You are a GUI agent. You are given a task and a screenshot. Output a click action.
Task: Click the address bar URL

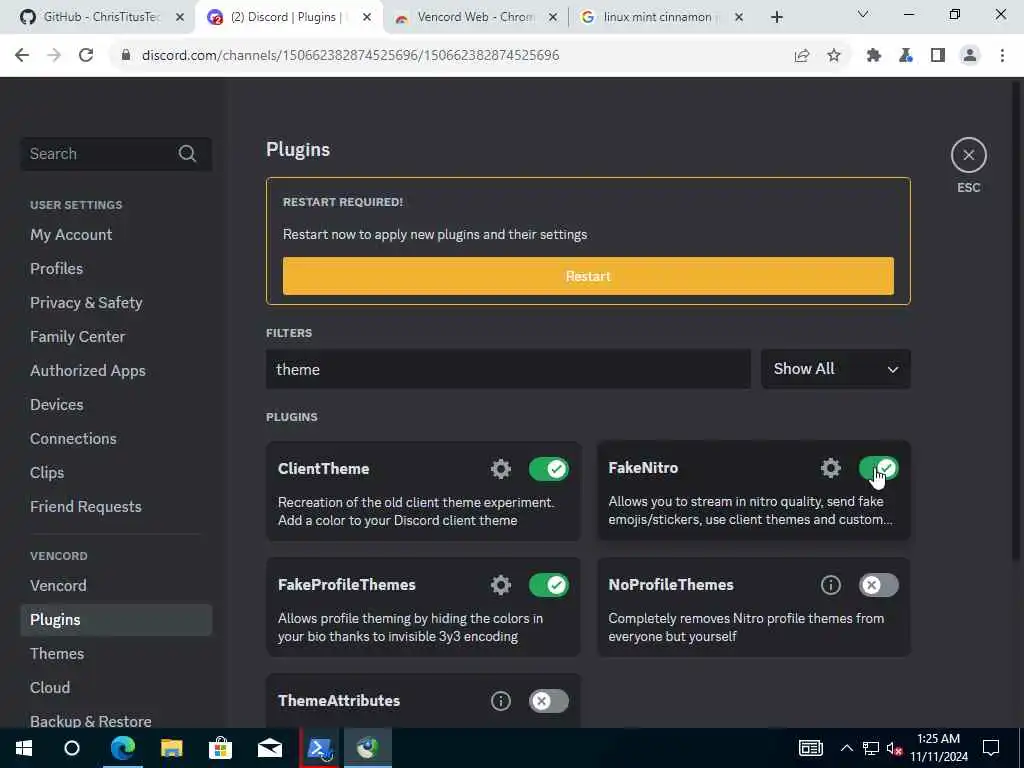pos(350,56)
